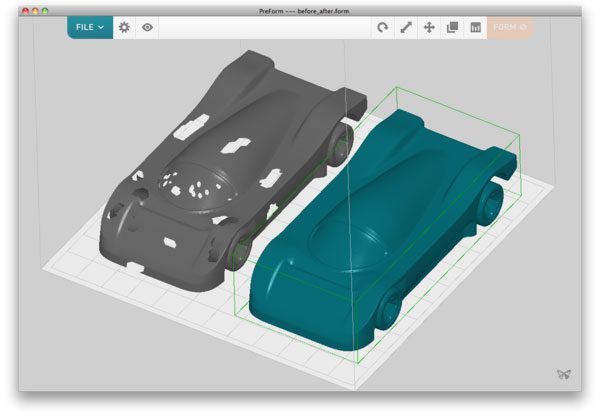The image size is (600, 417).
Task: Click the FORM print button
Action: [x=510, y=27]
